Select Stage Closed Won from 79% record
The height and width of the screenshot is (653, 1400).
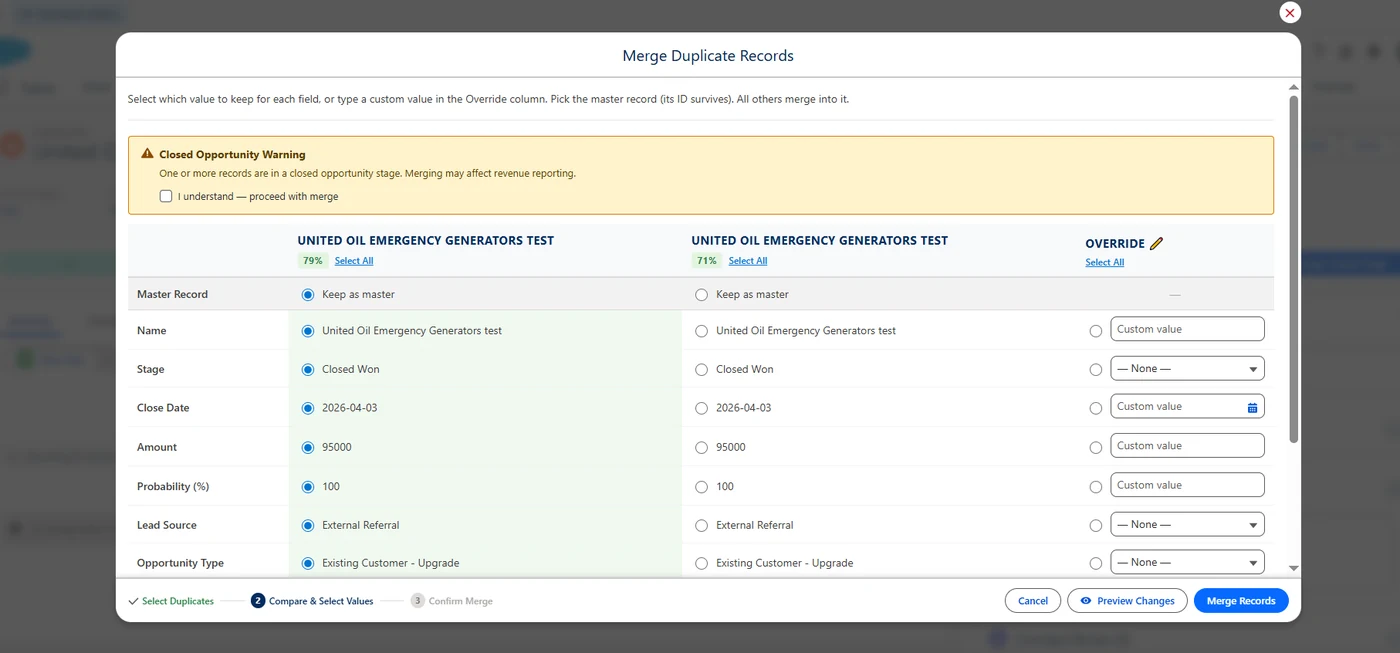click(x=308, y=370)
